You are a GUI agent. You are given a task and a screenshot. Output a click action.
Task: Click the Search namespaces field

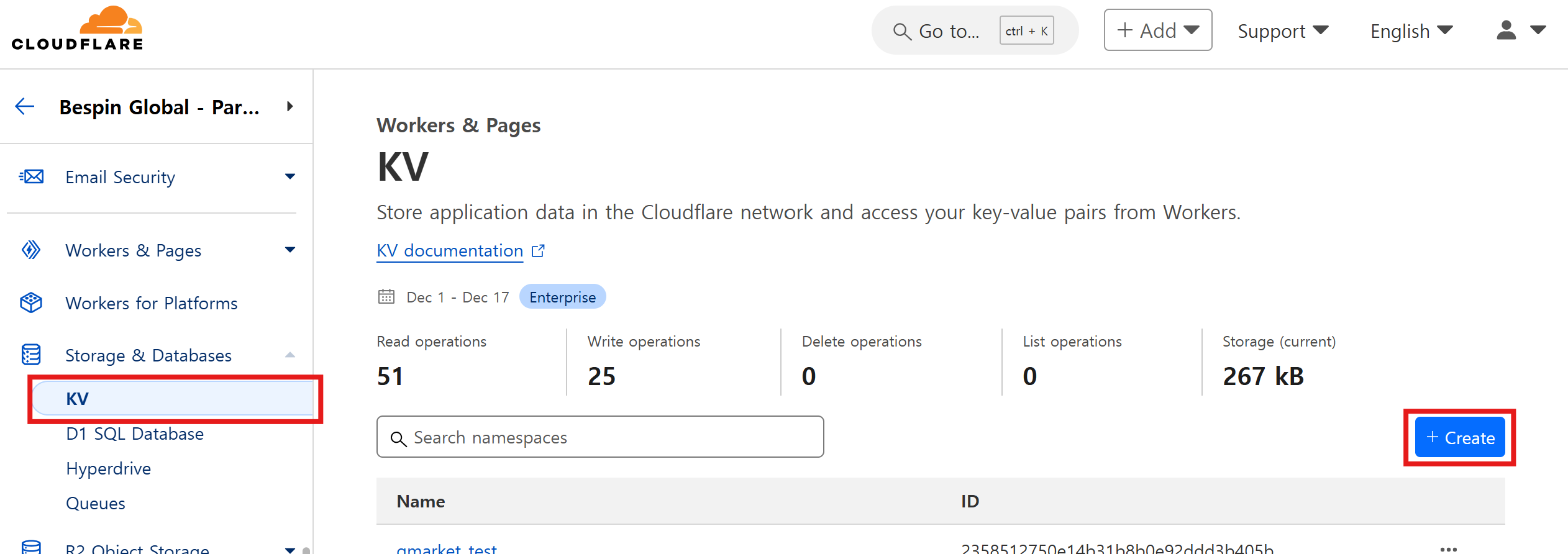pos(600,437)
